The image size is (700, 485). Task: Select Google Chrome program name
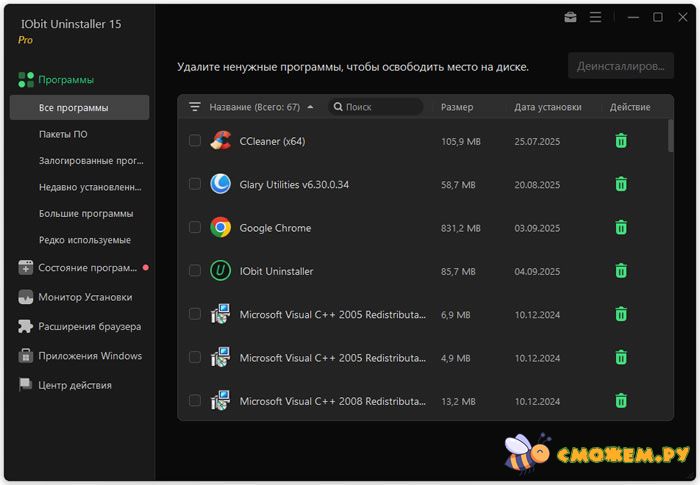(x=275, y=228)
